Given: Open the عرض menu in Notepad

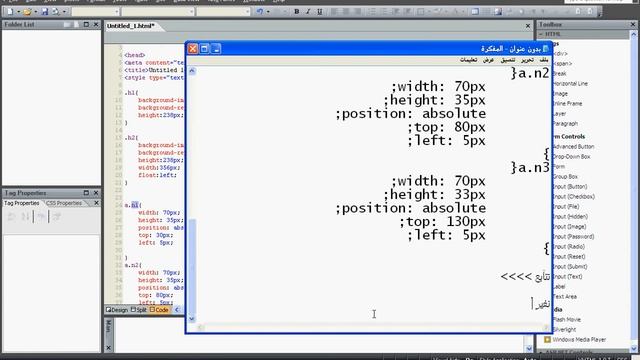Looking at the screenshot, I should coord(488,60).
